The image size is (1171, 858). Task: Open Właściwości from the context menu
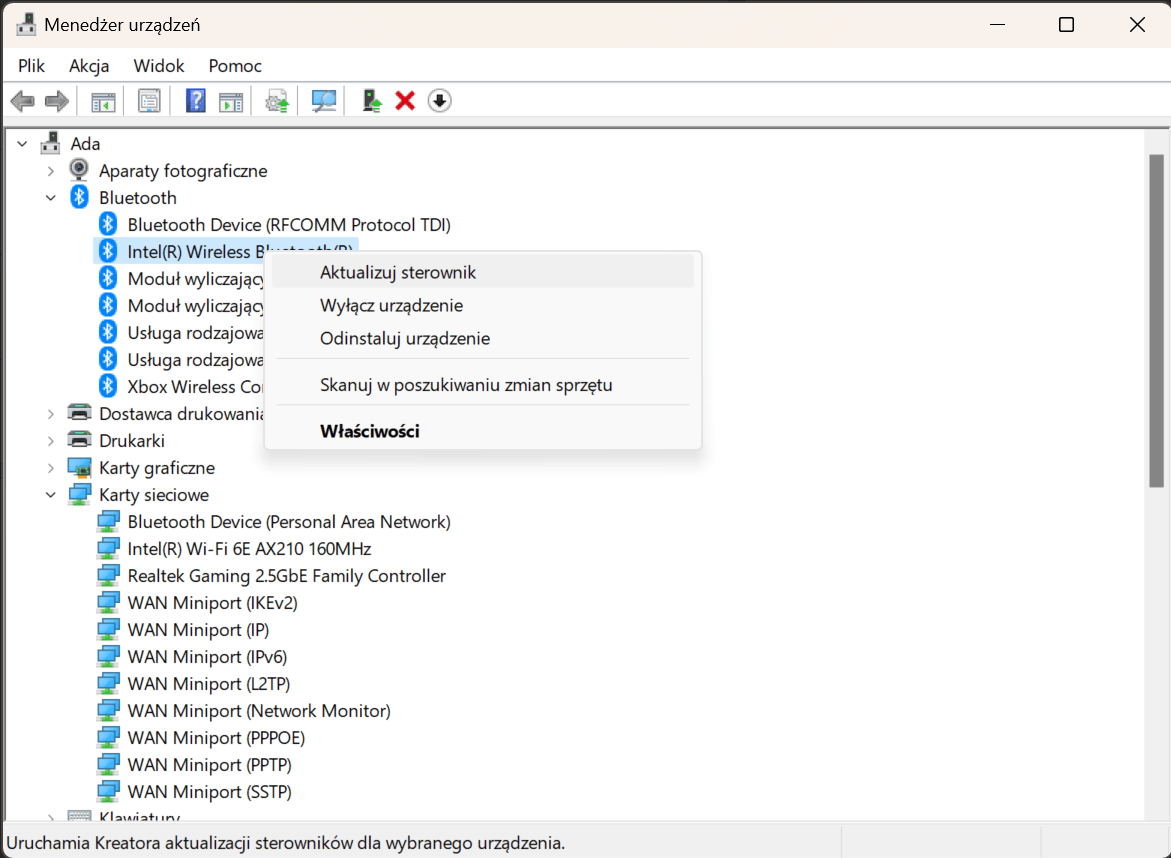pyautogui.click(x=369, y=431)
